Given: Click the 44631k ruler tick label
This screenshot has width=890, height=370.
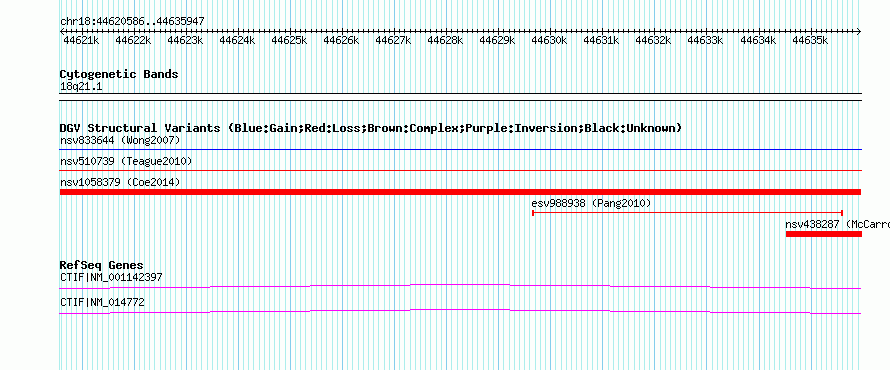Looking at the screenshot, I should 602,41.
